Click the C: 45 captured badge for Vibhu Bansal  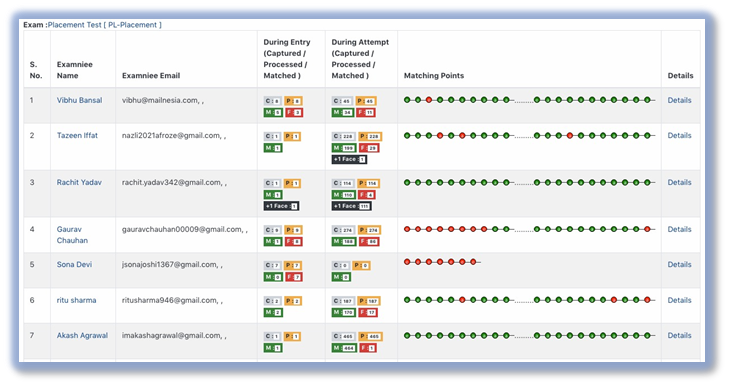[342, 101]
